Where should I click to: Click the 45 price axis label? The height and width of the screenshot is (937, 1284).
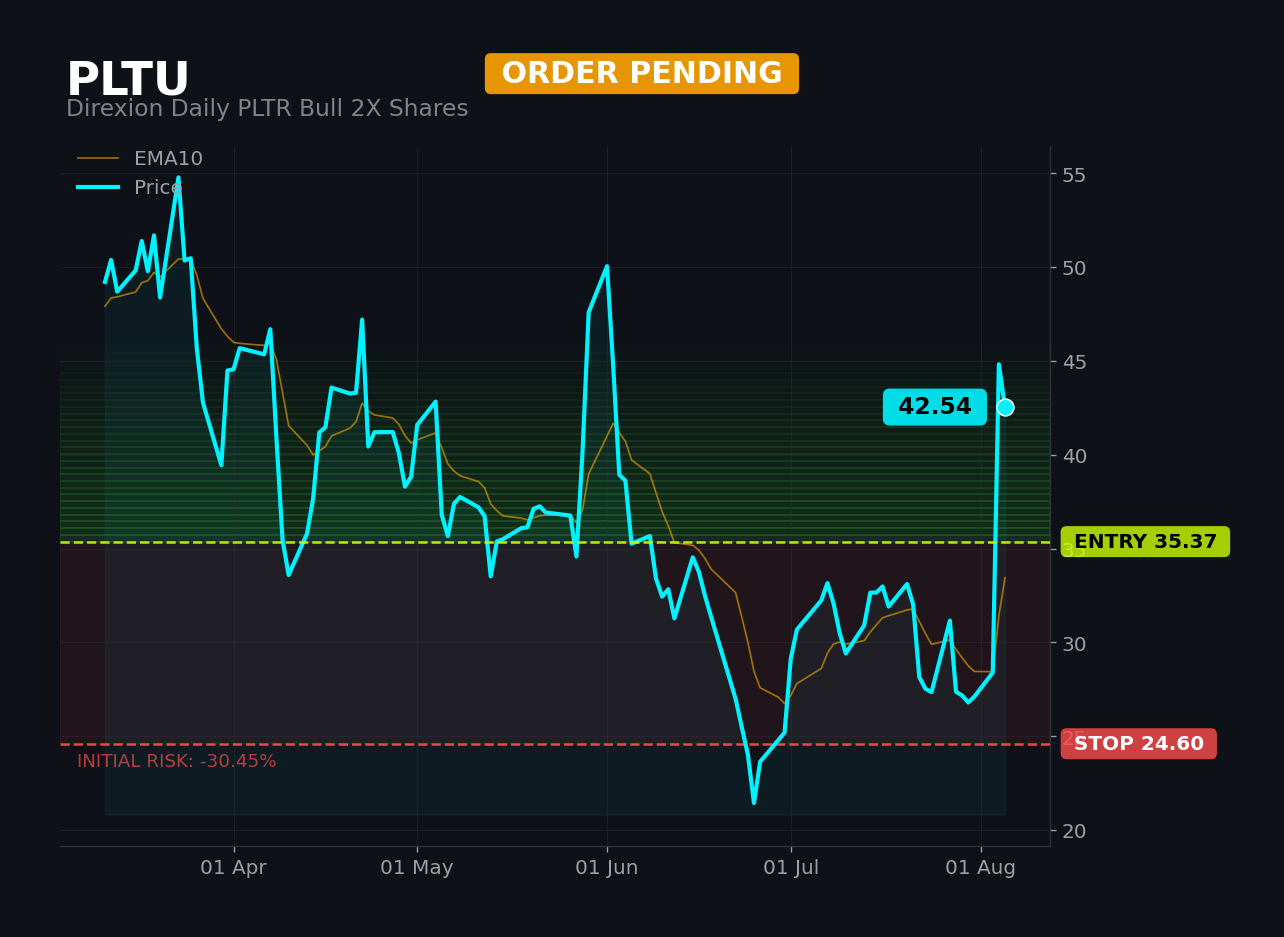coord(1074,362)
